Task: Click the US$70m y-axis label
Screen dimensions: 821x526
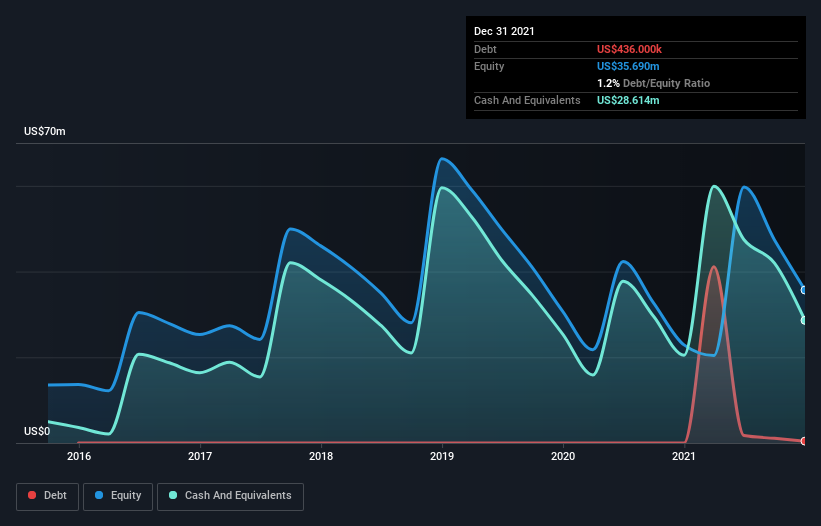Action: coord(45,131)
